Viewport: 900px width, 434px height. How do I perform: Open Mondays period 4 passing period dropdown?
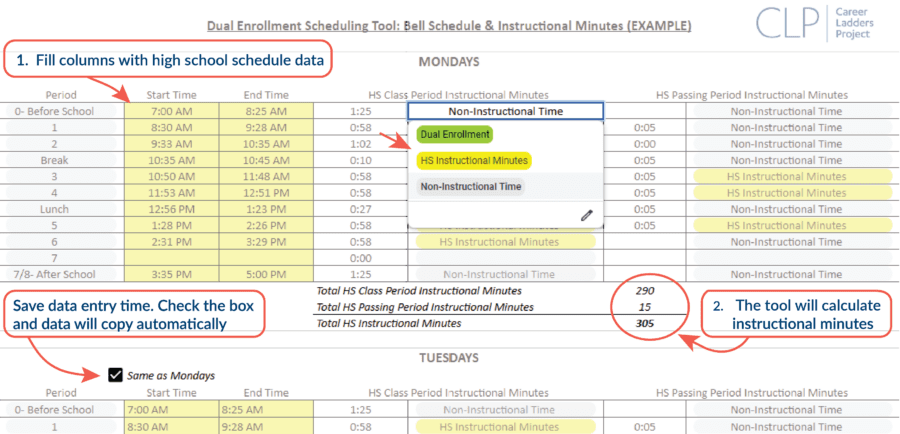click(x=793, y=193)
